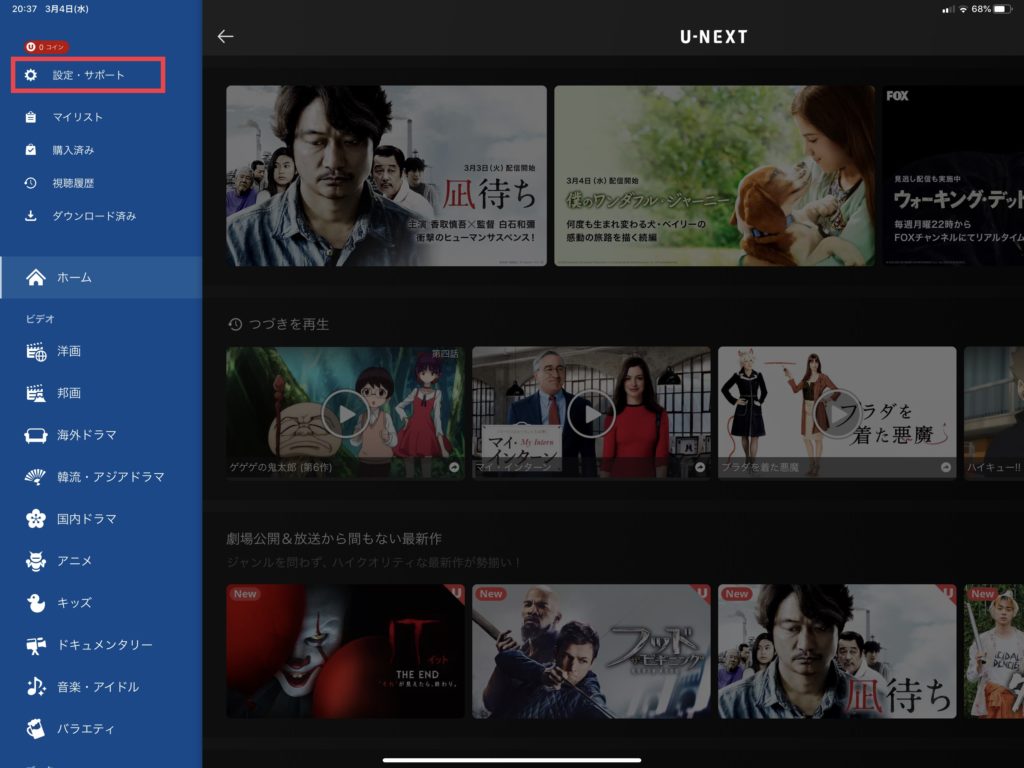The image size is (1024, 768).
Task: Open 劇場公開＆放送から間もない最新作 heading
Action: click(334, 539)
